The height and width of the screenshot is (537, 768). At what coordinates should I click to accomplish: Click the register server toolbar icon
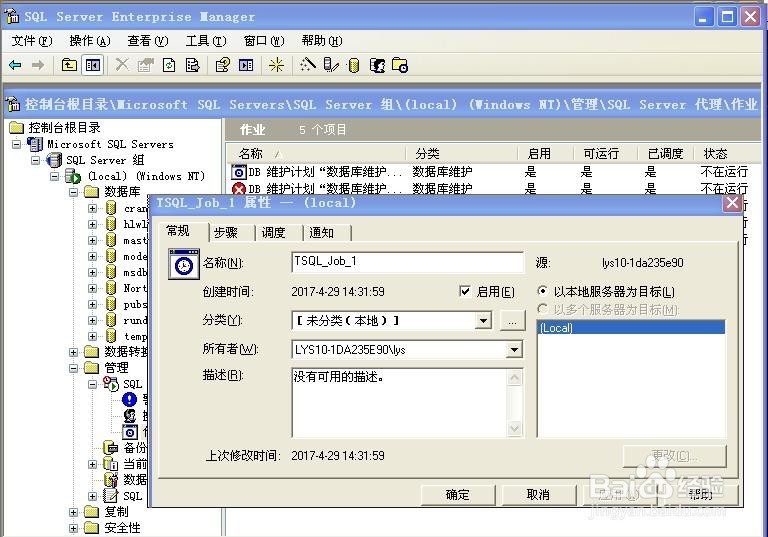pyautogui.click(x=331, y=65)
